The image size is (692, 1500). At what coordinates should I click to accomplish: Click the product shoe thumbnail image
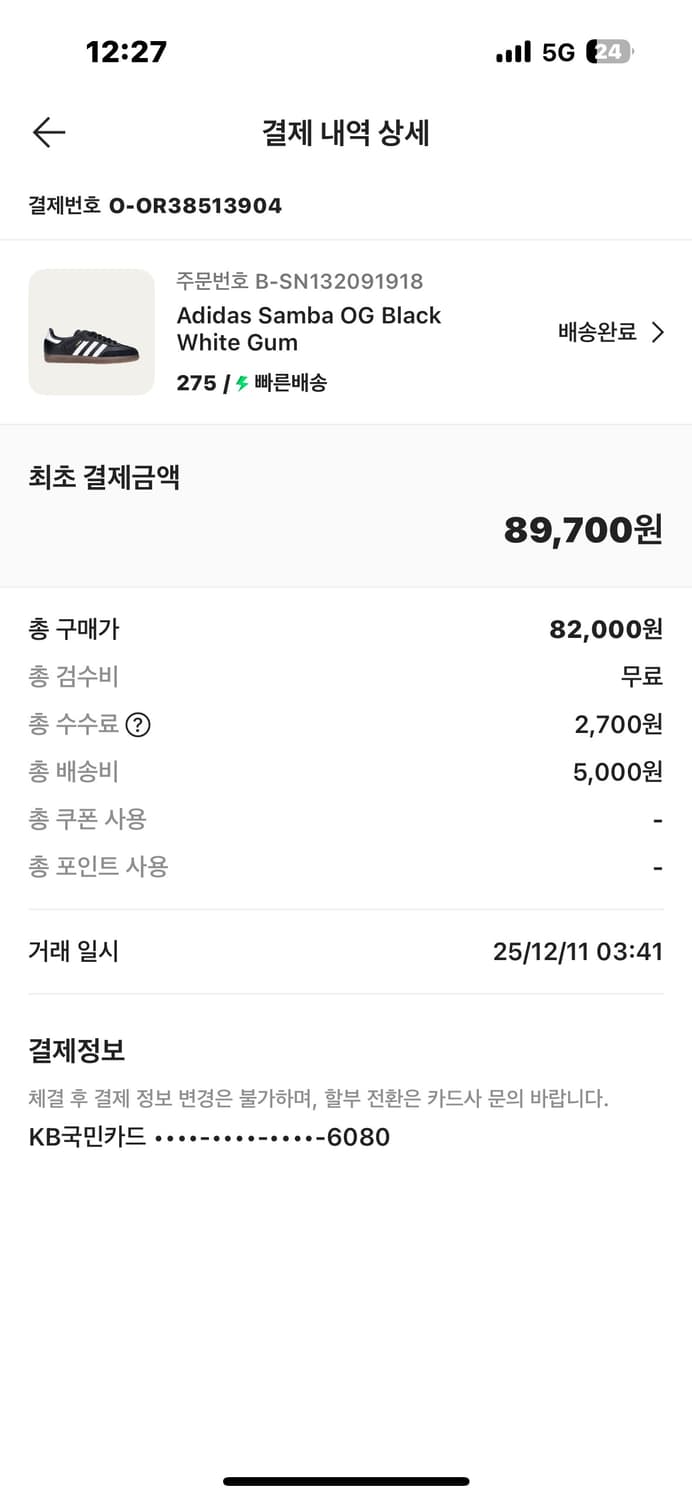pos(91,331)
